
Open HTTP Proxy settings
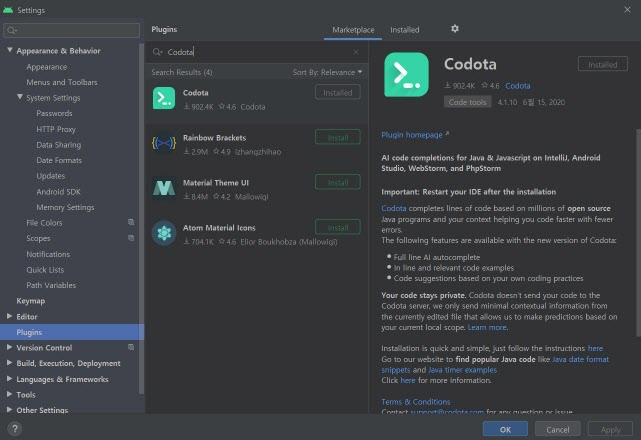point(56,129)
